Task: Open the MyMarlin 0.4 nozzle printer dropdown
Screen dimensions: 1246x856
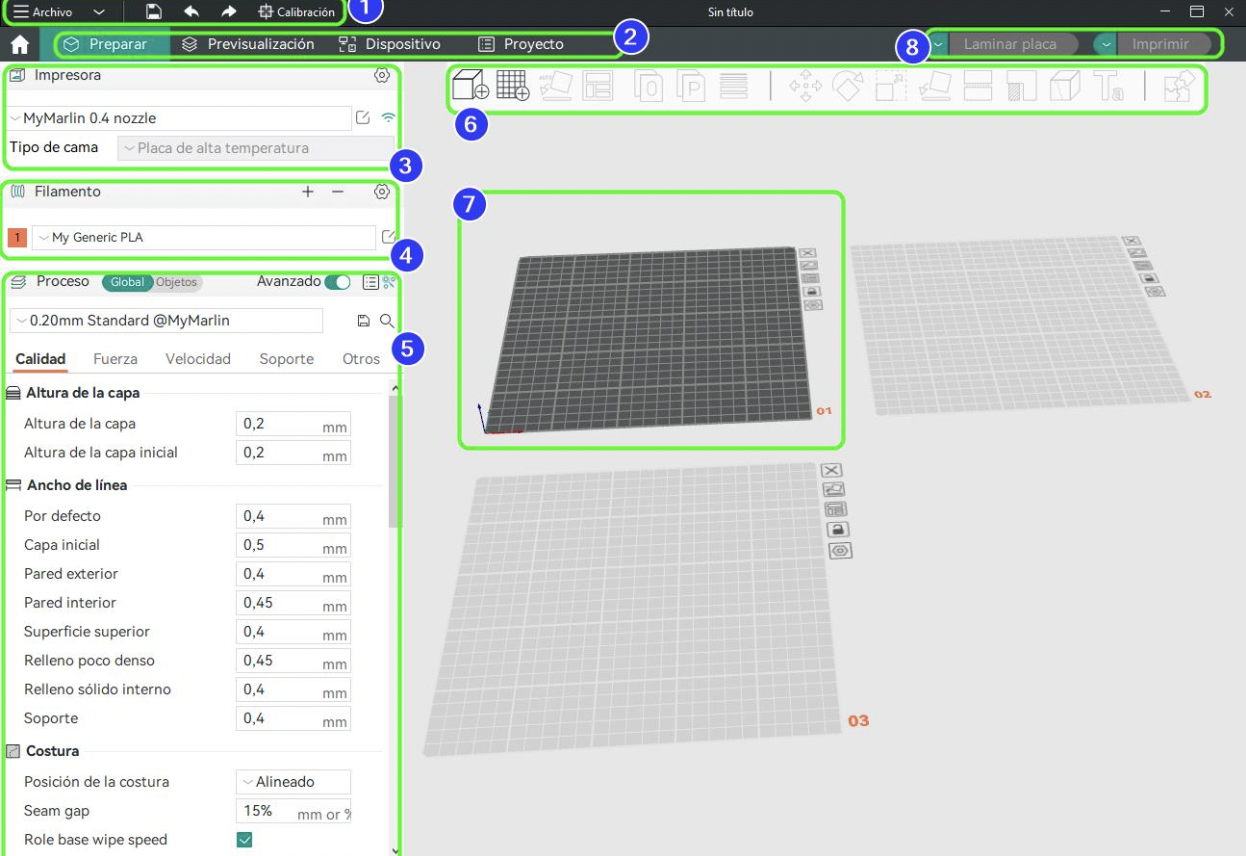Action: pyautogui.click(x=180, y=118)
